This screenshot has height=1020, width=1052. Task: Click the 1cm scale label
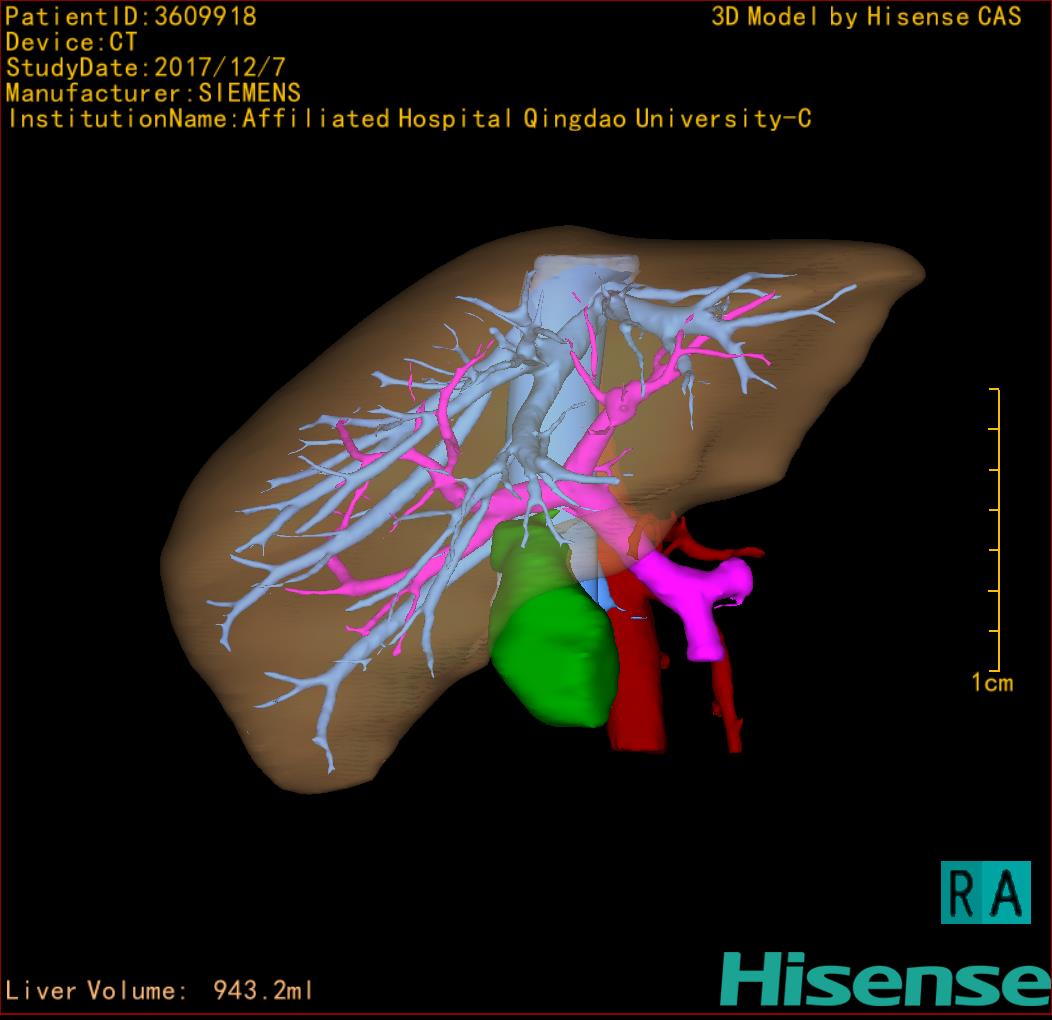(991, 683)
